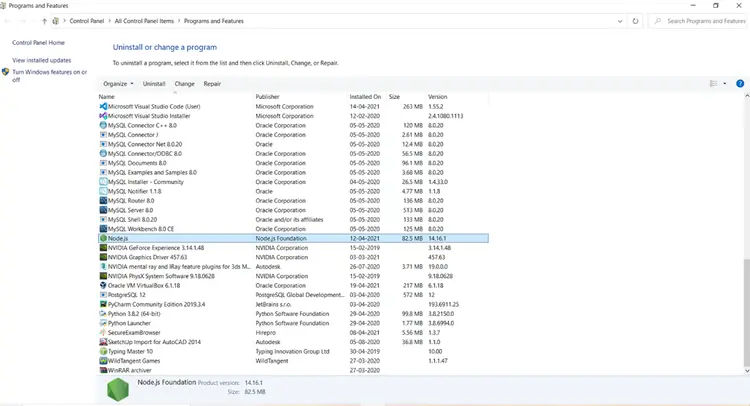The height and width of the screenshot is (406, 750).
Task: Click the Visual Studio Installer icon
Action: click(x=103, y=116)
